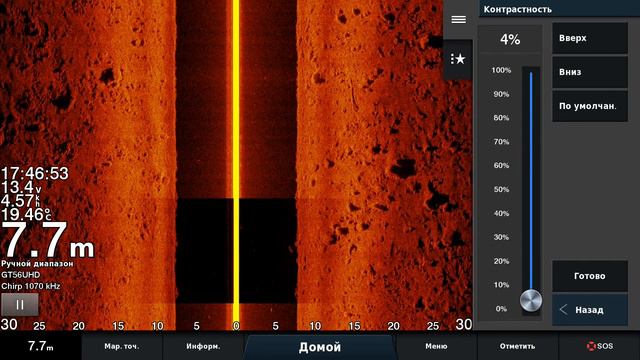This screenshot has height=360, width=640.
Task: Reset contrast with По умолчан. button
Action: click(590, 106)
